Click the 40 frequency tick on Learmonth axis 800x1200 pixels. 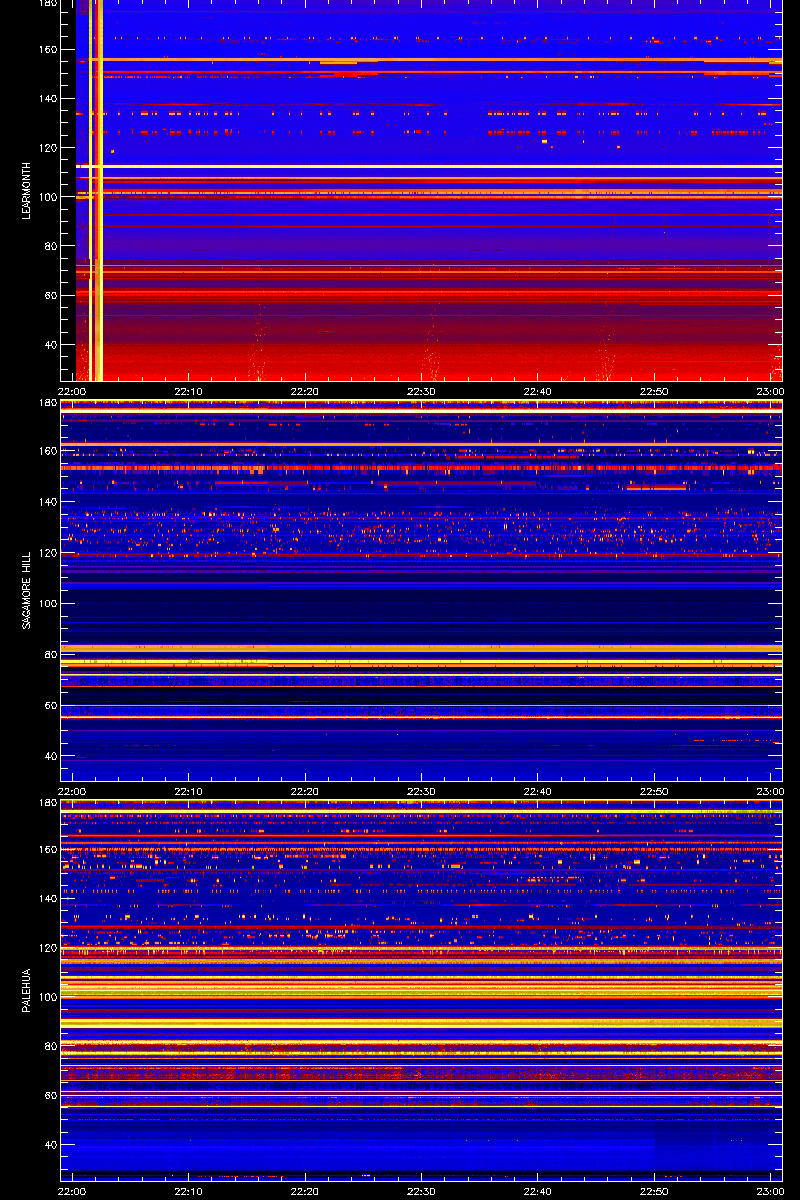point(50,344)
